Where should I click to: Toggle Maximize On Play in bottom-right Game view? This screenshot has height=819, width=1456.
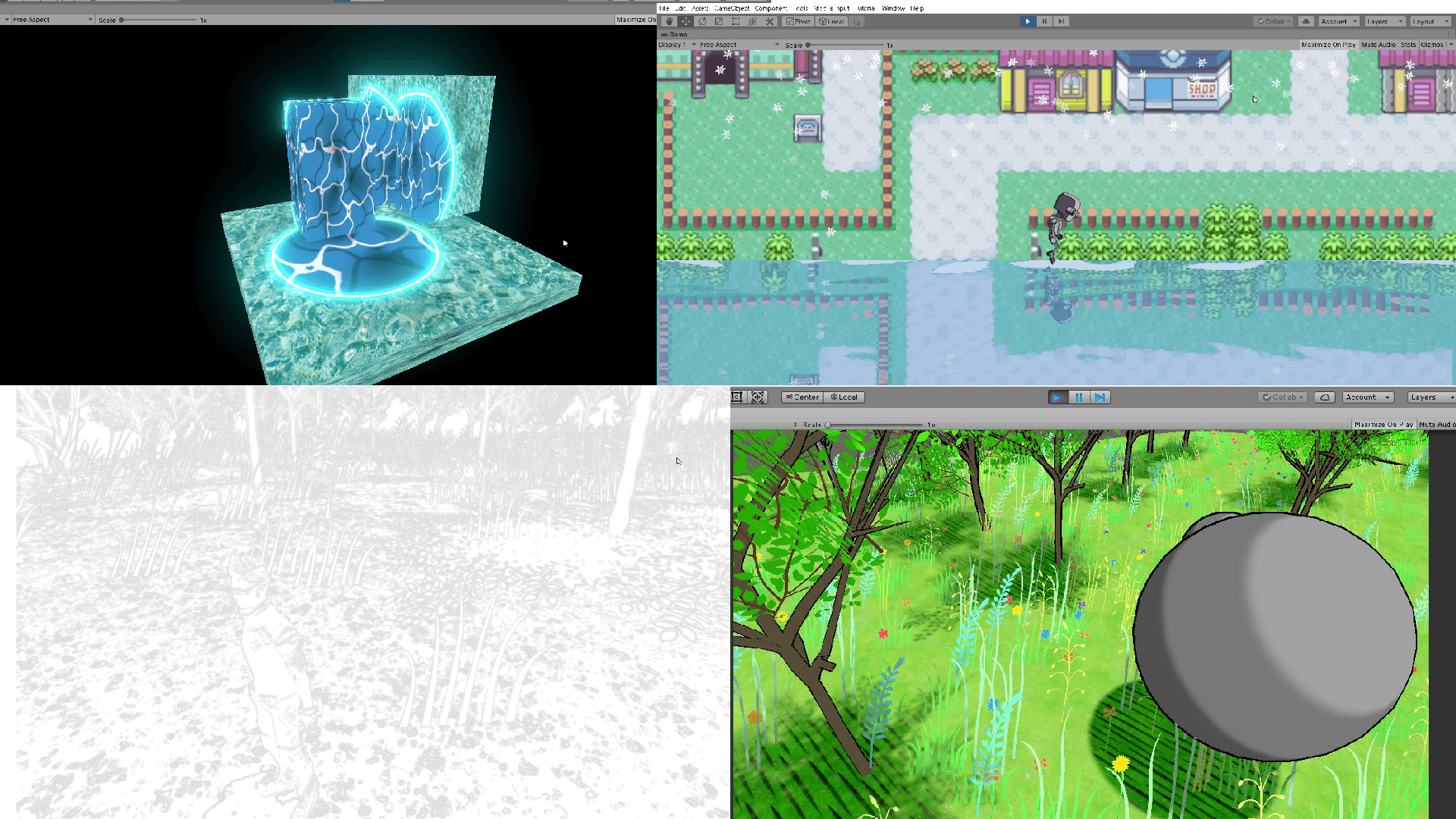[1384, 425]
